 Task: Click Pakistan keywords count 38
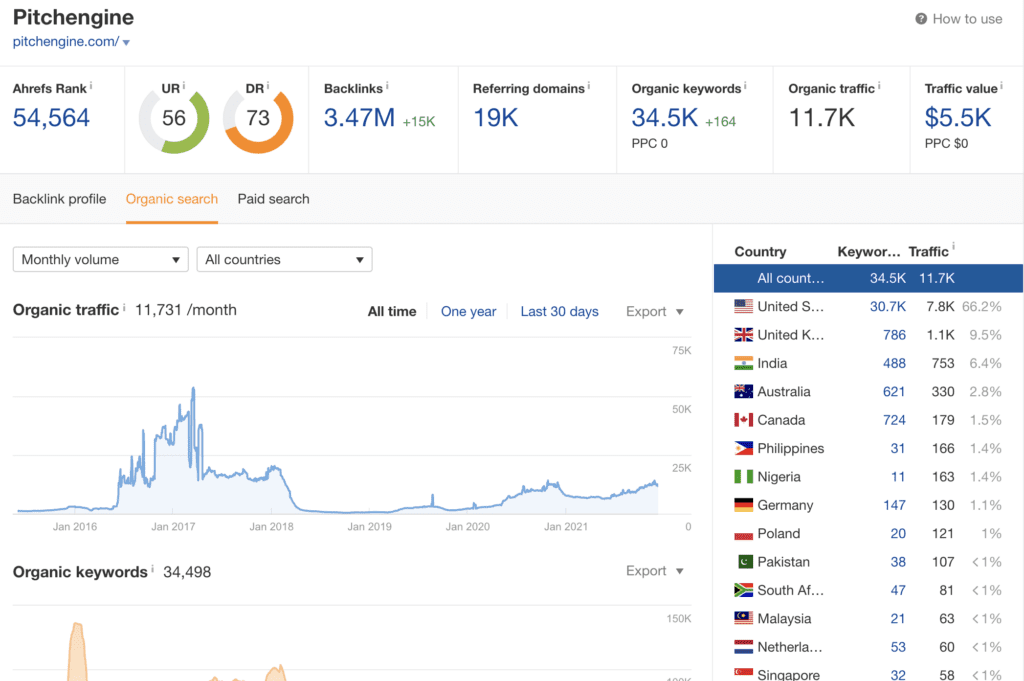pyautogui.click(x=898, y=562)
